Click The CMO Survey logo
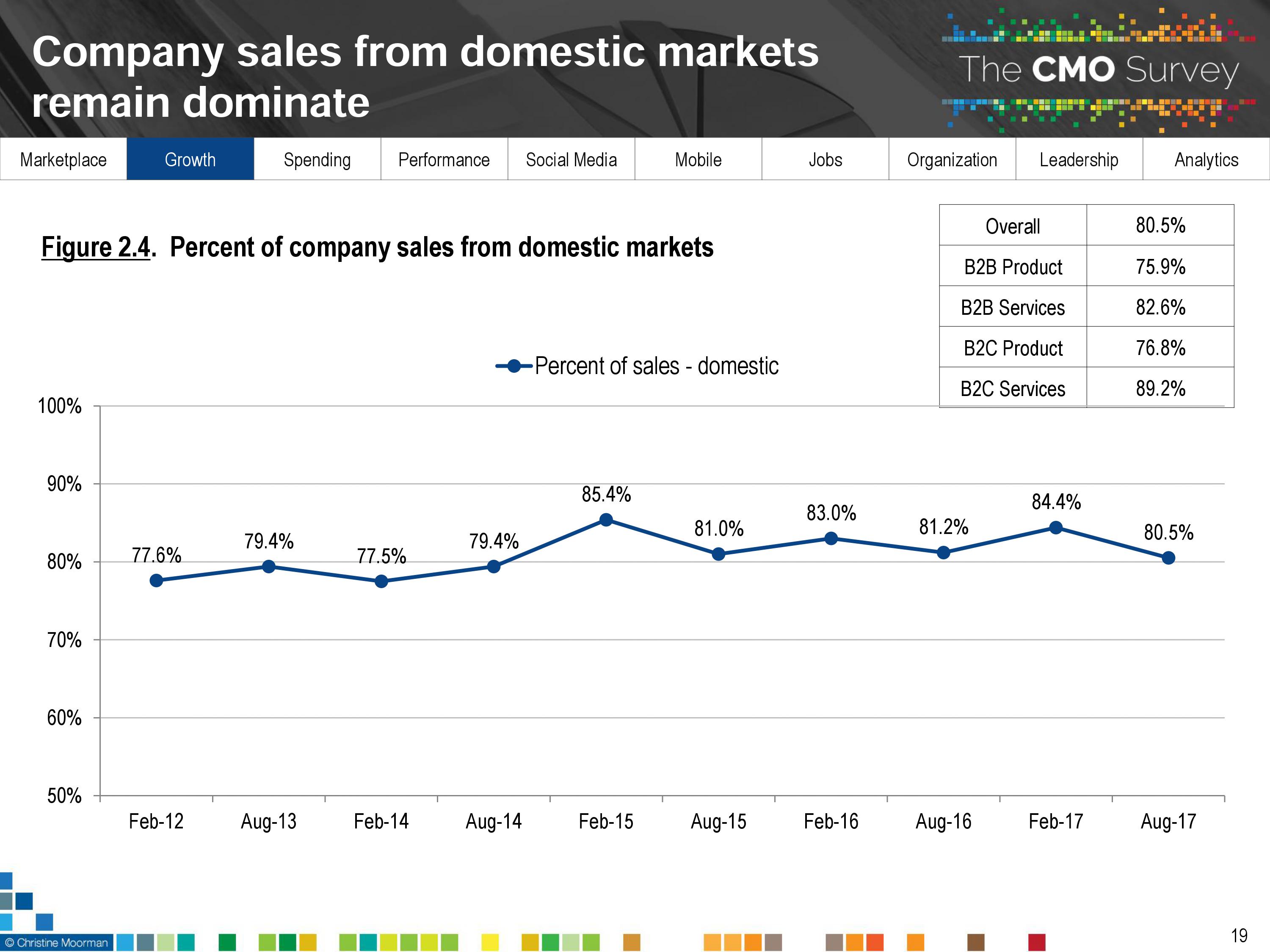1270x952 pixels. pos(1098,70)
